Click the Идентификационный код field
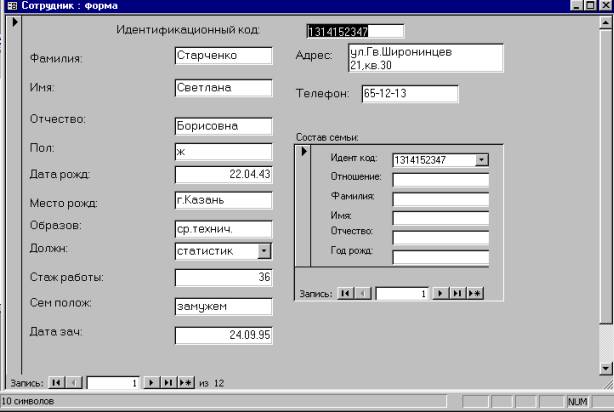The height and width of the screenshot is (412, 614). [x=355, y=31]
